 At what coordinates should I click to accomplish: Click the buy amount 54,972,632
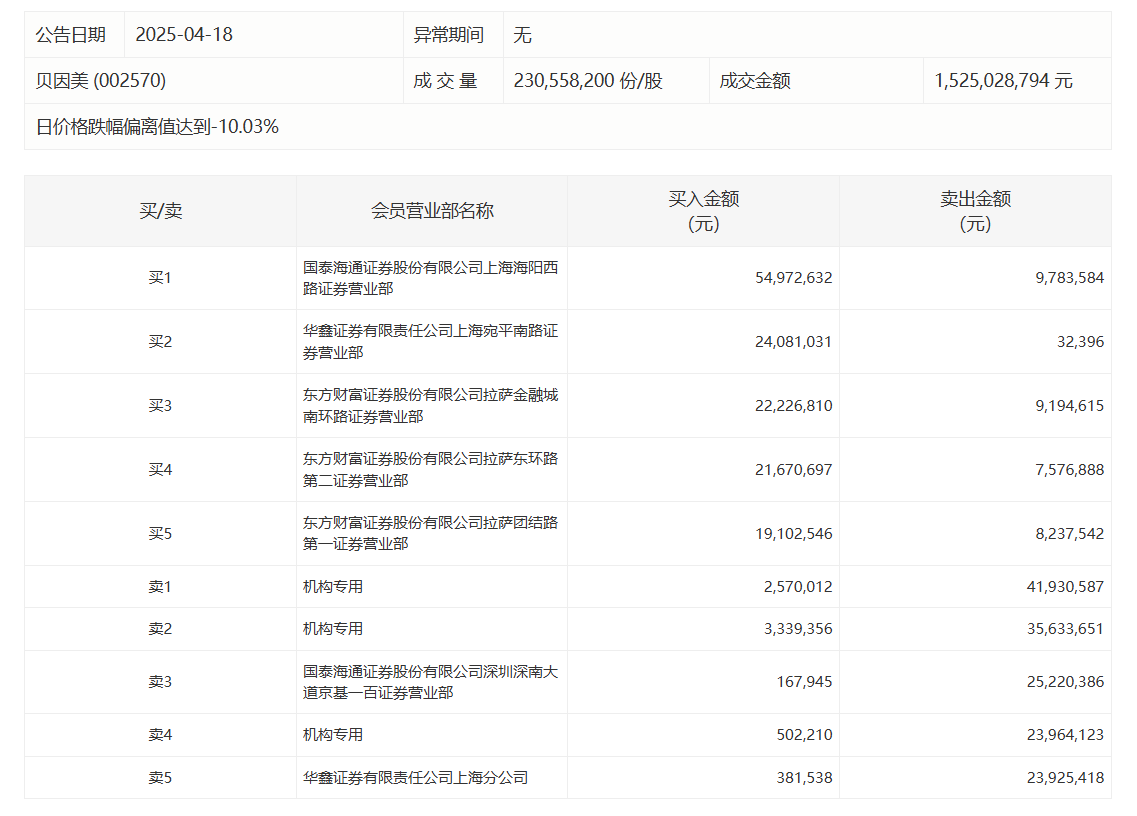point(793,278)
